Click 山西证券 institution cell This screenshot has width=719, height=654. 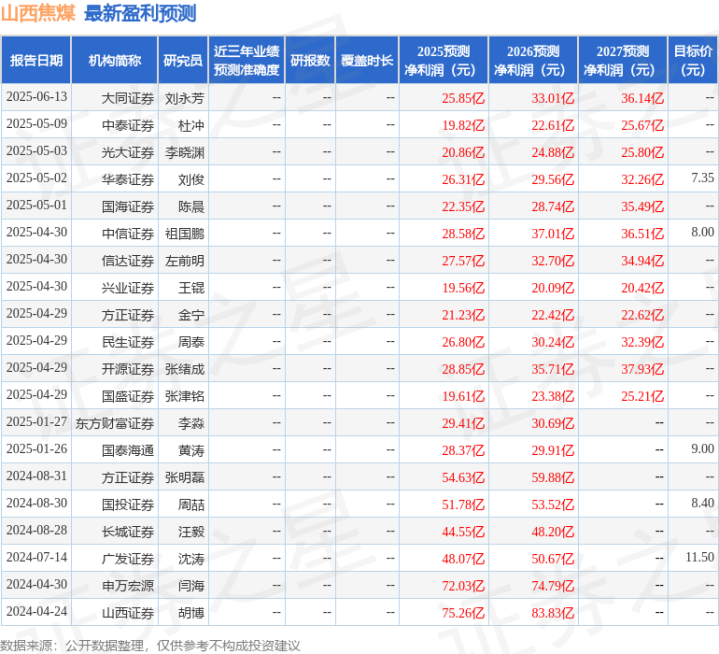(x=127, y=613)
